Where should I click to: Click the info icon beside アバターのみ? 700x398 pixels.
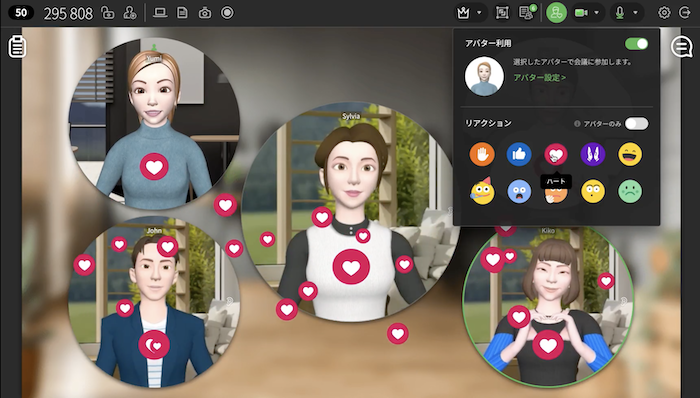click(x=577, y=124)
